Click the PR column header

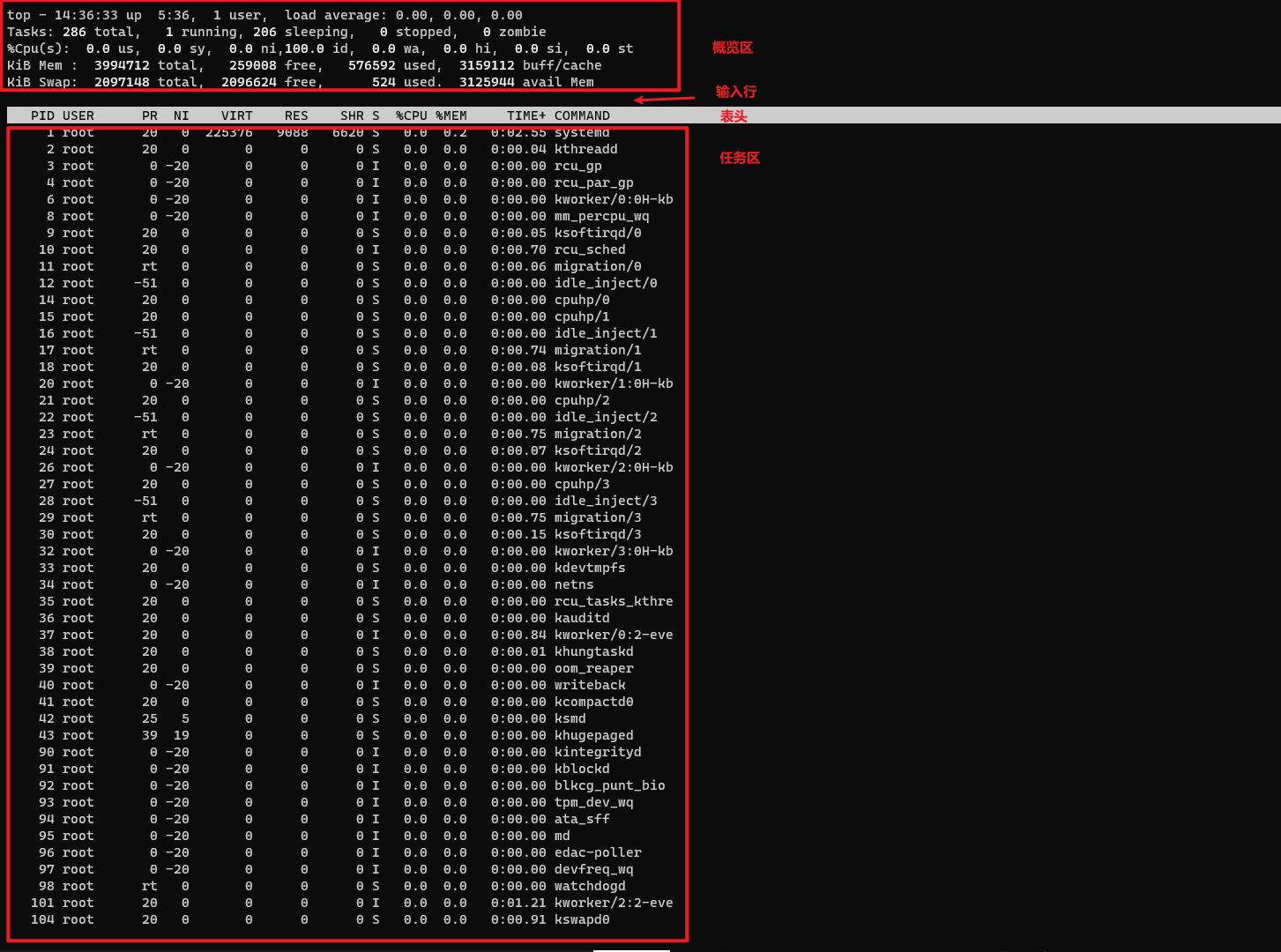pyautogui.click(x=150, y=115)
